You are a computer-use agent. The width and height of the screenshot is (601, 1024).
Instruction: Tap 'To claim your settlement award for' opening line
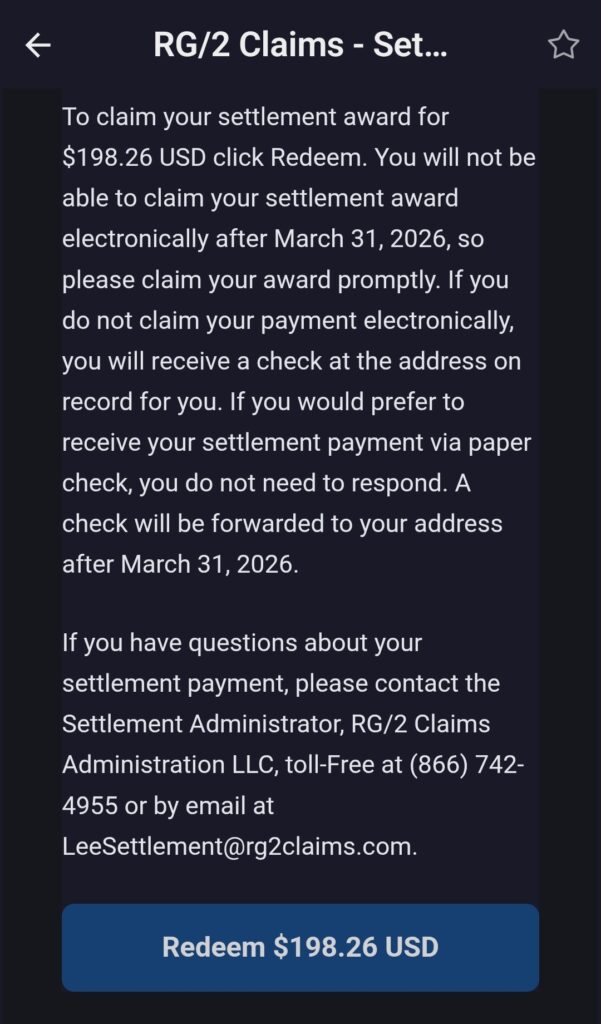click(255, 118)
